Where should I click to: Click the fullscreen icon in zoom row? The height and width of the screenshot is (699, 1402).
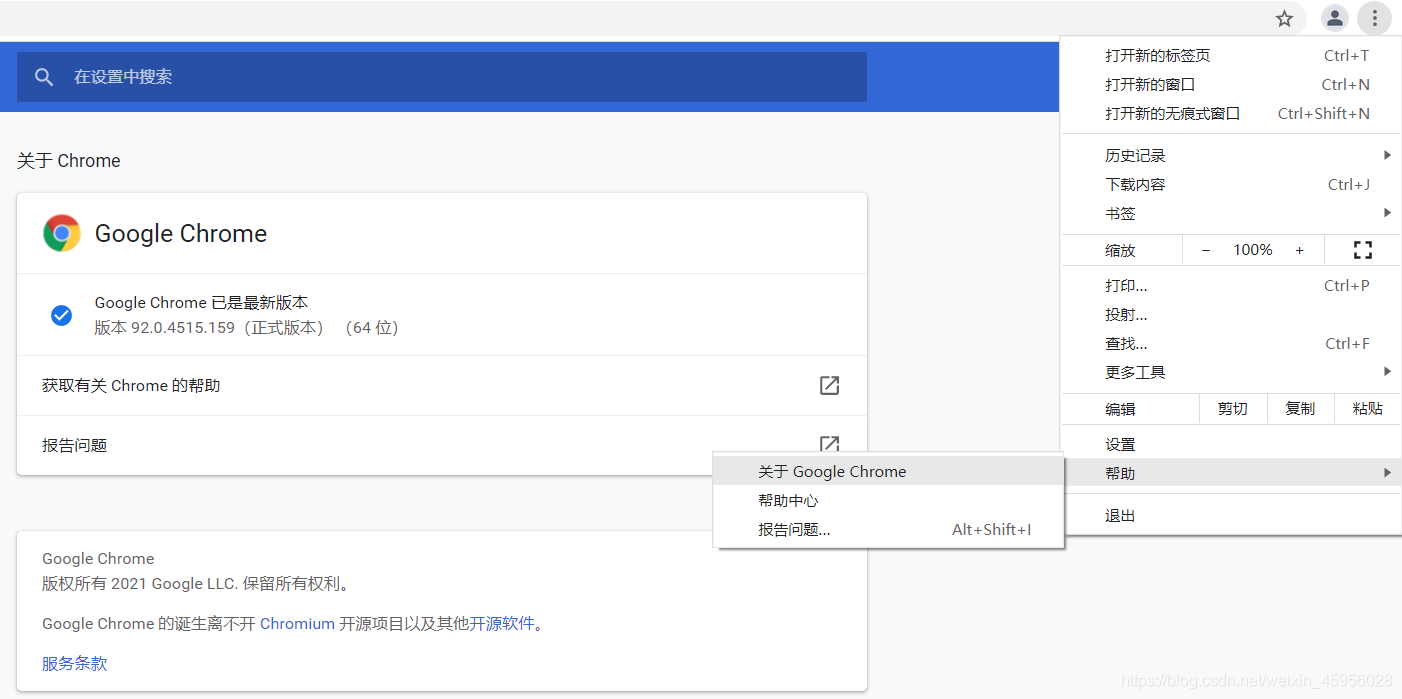(x=1362, y=250)
